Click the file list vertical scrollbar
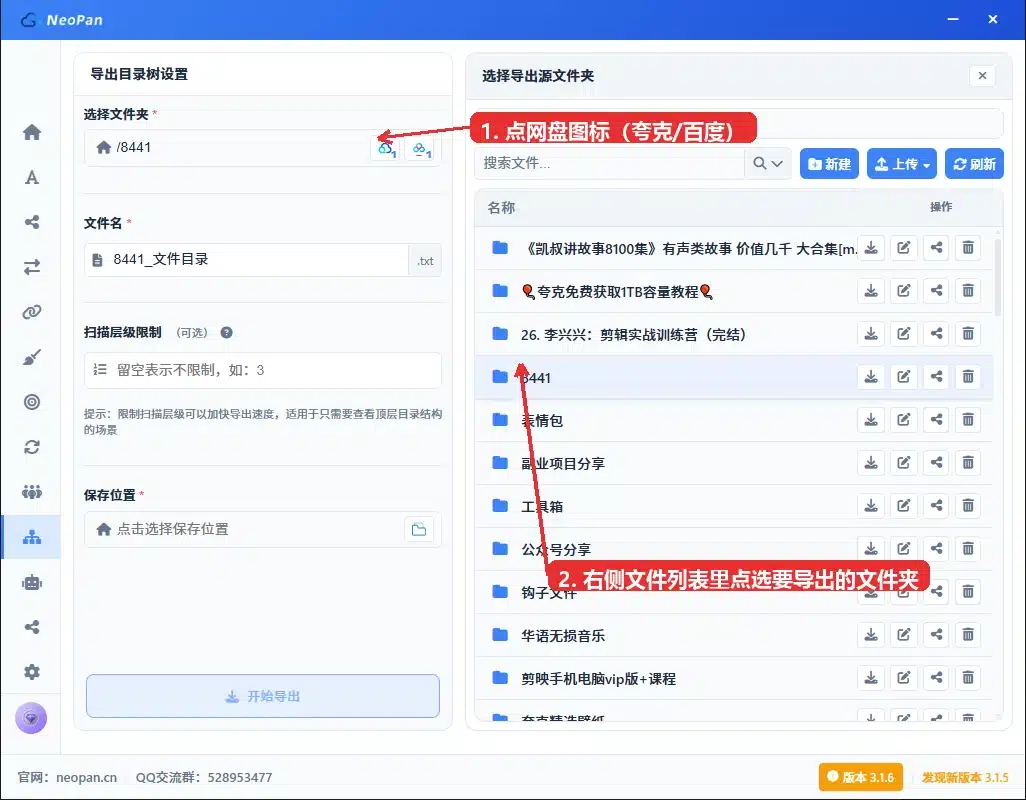Viewport: 1026px width, 800px height. (x=997, y=277)
